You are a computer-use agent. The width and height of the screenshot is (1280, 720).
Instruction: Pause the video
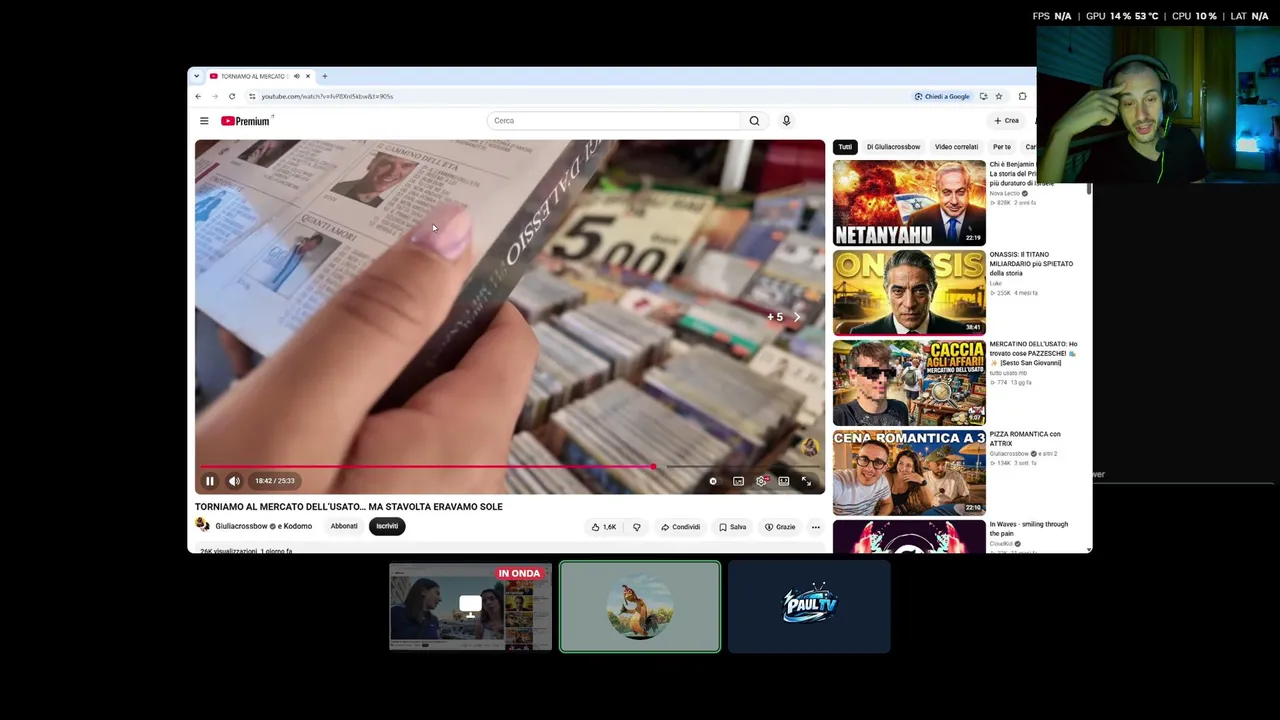click(x=210, y=481)
